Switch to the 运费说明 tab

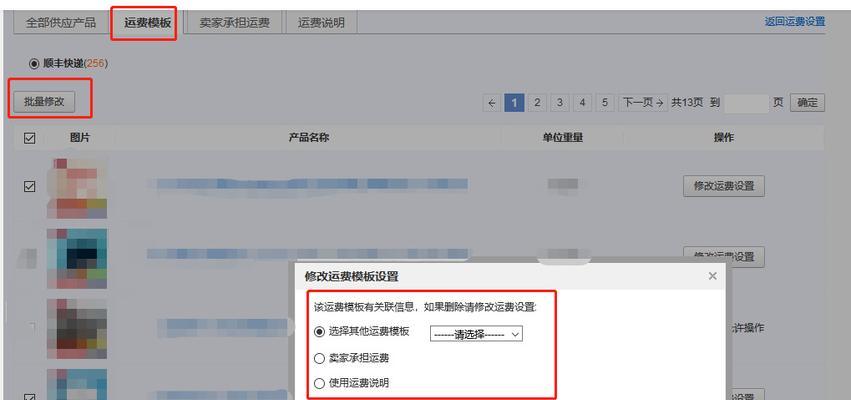(x=321, y=23)
